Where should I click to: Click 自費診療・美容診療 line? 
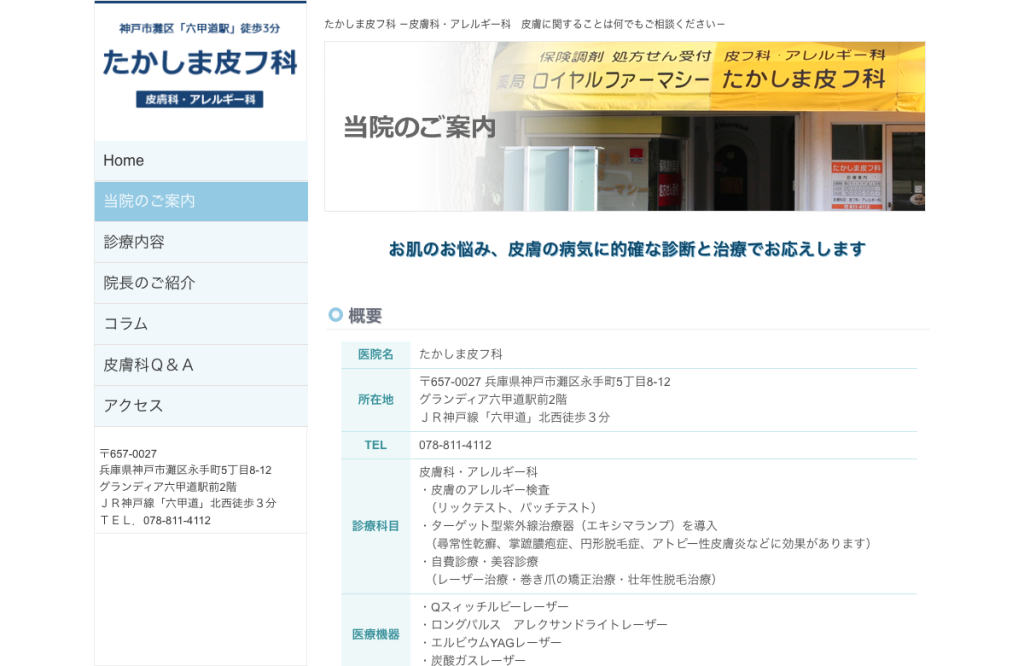pyautogui.click(x=479, y=562)
